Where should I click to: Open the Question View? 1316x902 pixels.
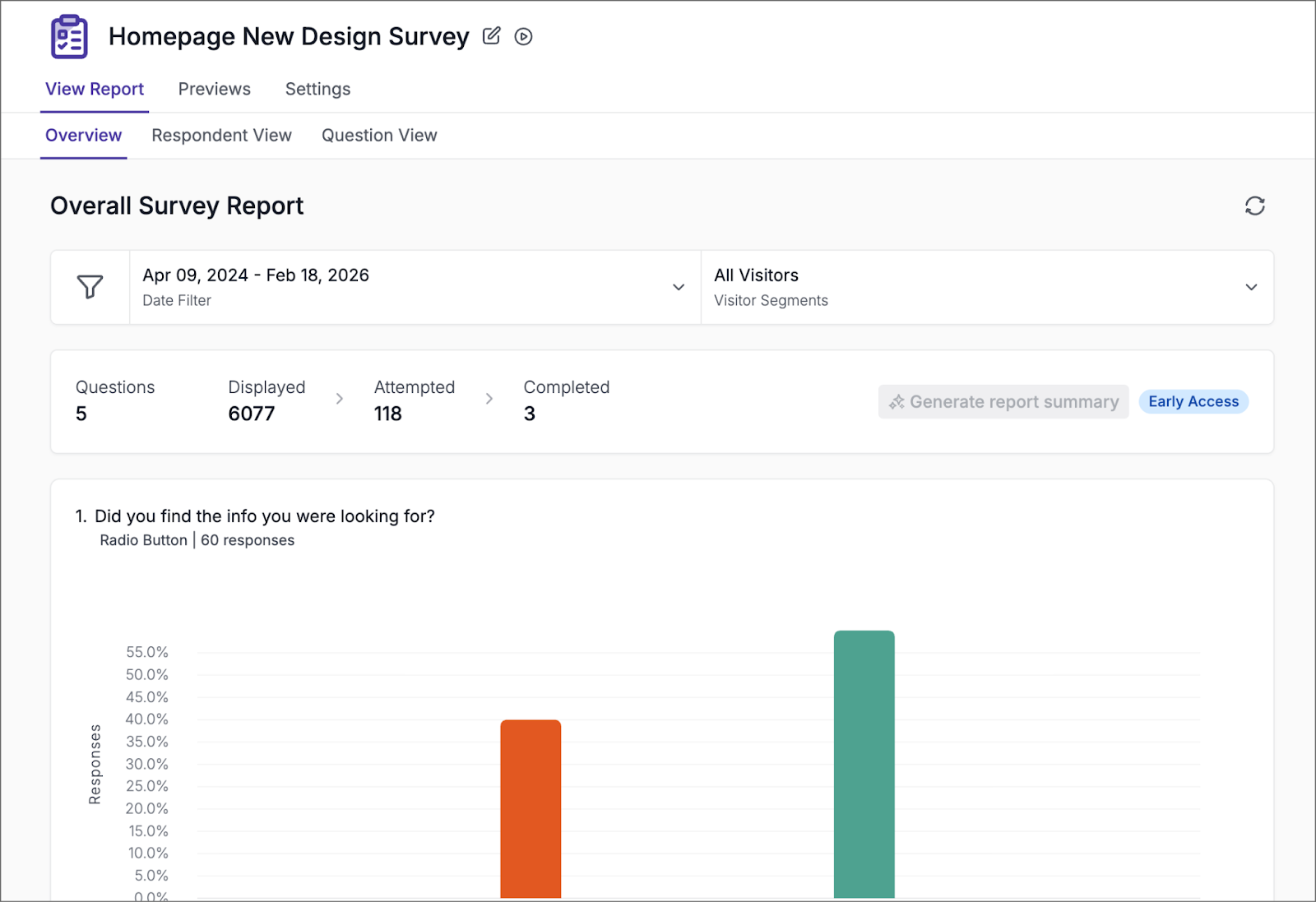379,135
